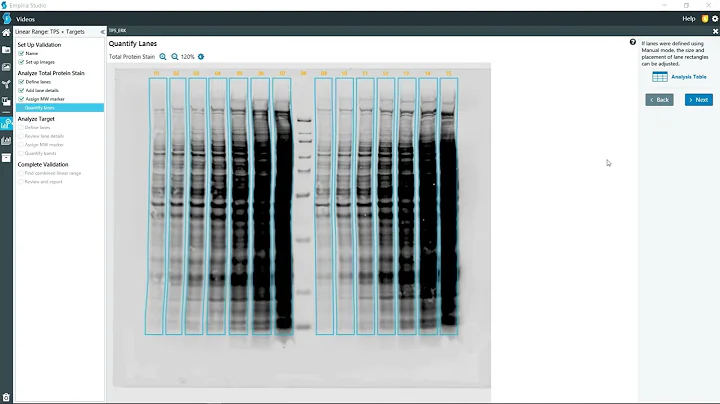Open image display settings gear next to 120%
This screenshot has width=720, height=404.
pos(201,57)
